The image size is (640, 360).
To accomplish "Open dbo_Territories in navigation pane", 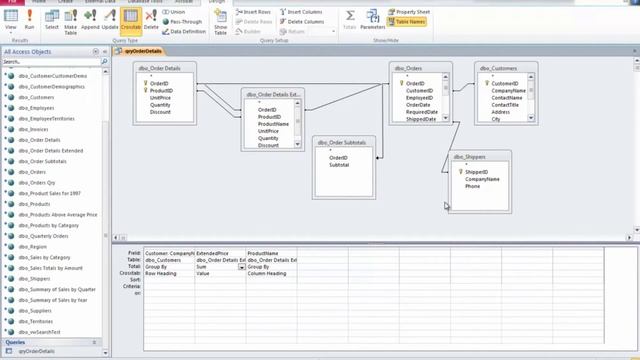I will coord(36,321).
